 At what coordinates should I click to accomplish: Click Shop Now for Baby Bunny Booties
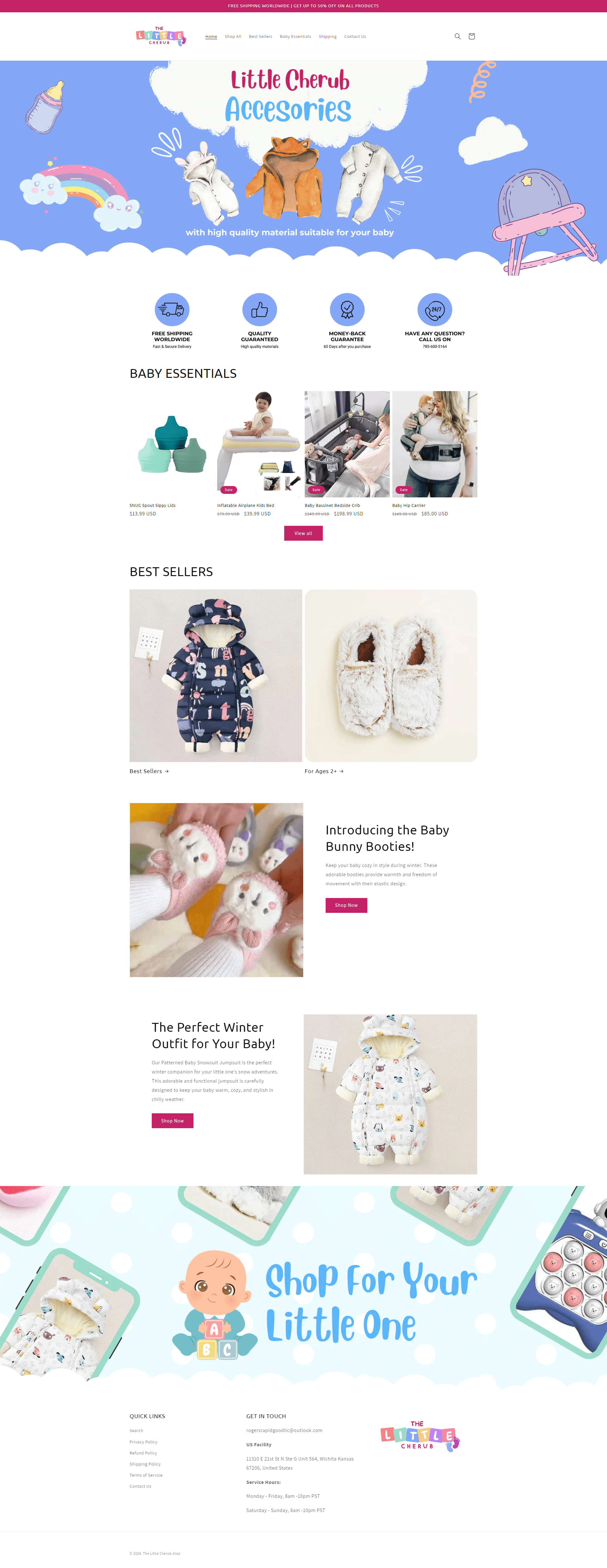[346, 905]
